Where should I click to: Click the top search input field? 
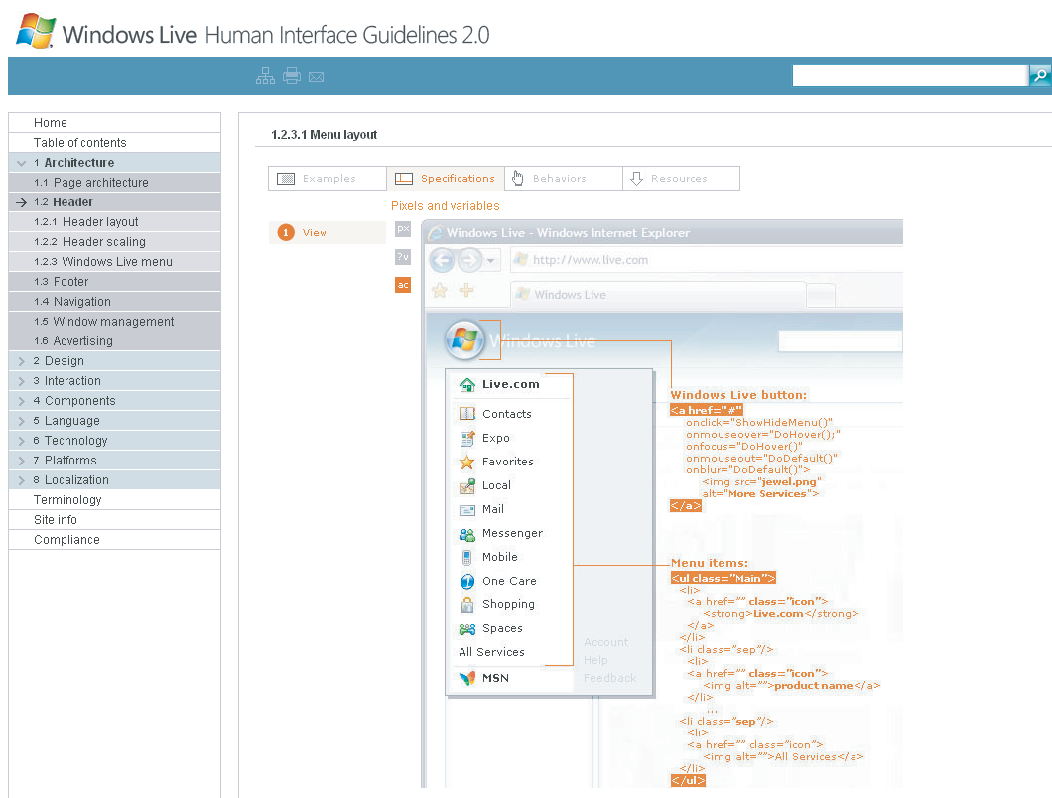[x=910, y=76]
